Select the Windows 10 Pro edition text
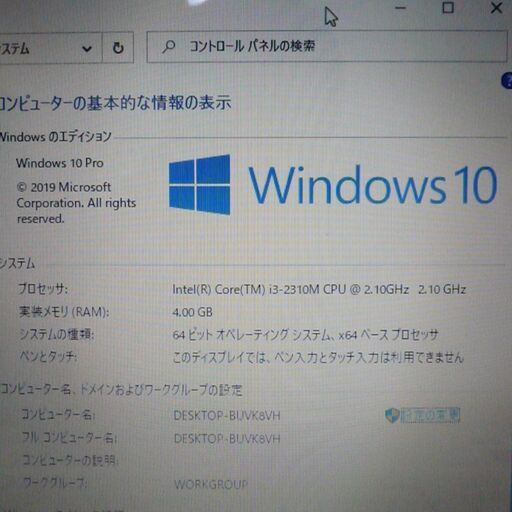The width and height of the screenshot is (512, 512). (x=60, y=163)
